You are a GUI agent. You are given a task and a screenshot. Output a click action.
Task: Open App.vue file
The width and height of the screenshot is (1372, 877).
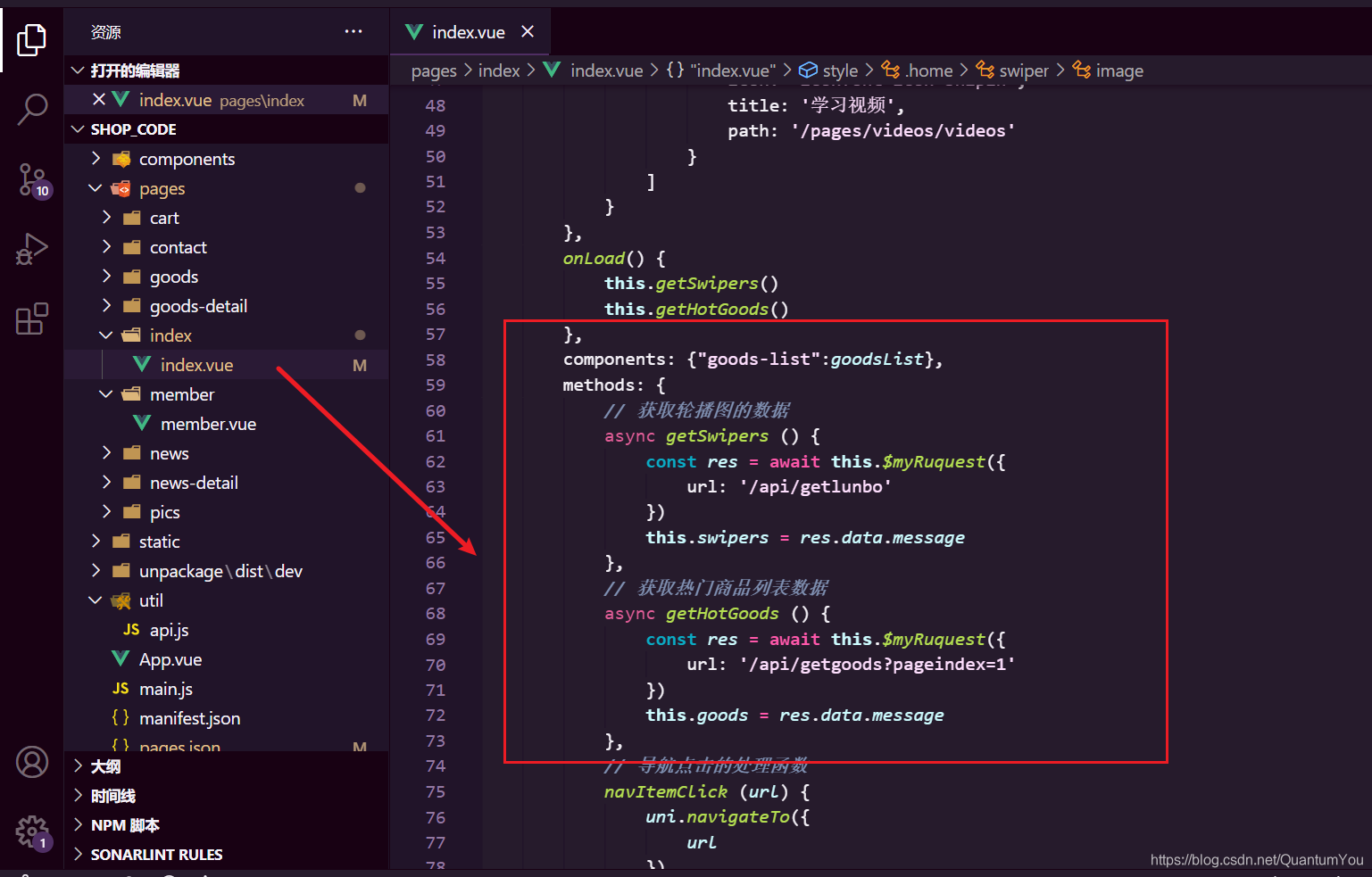pos(227,659)
